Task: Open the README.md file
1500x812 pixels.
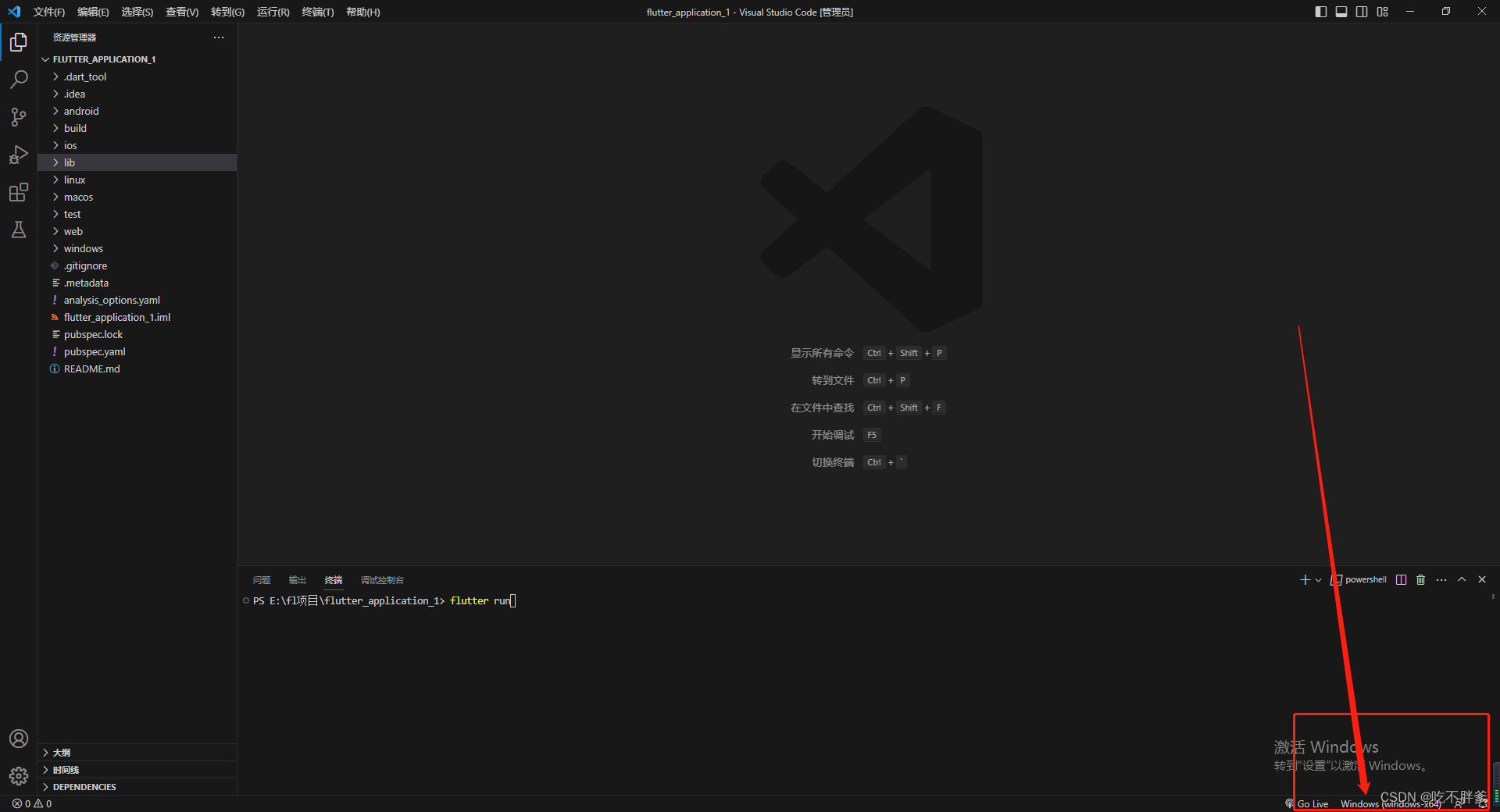Action: click(137, 369)
